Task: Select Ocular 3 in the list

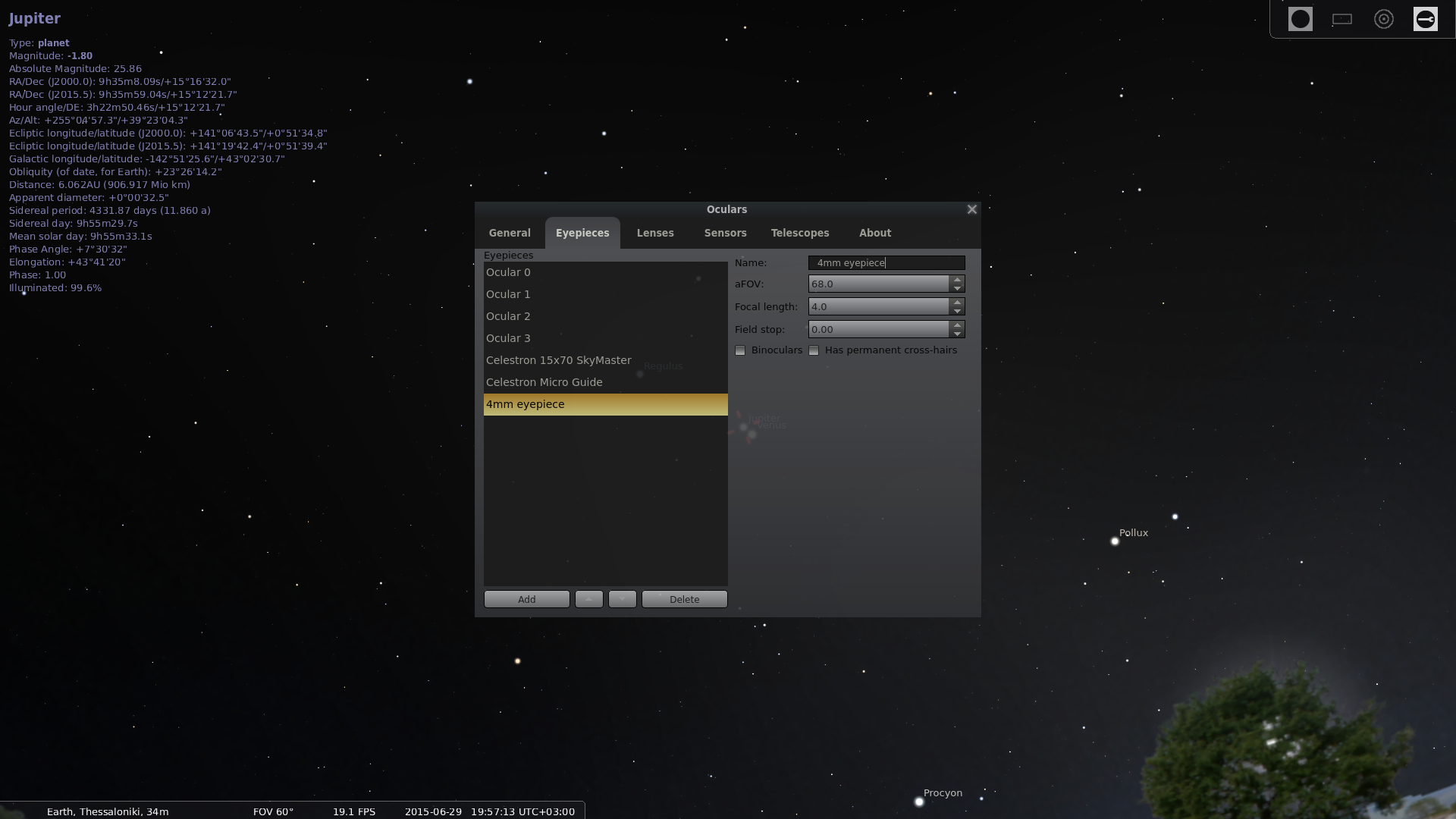Action: [605, 338]
